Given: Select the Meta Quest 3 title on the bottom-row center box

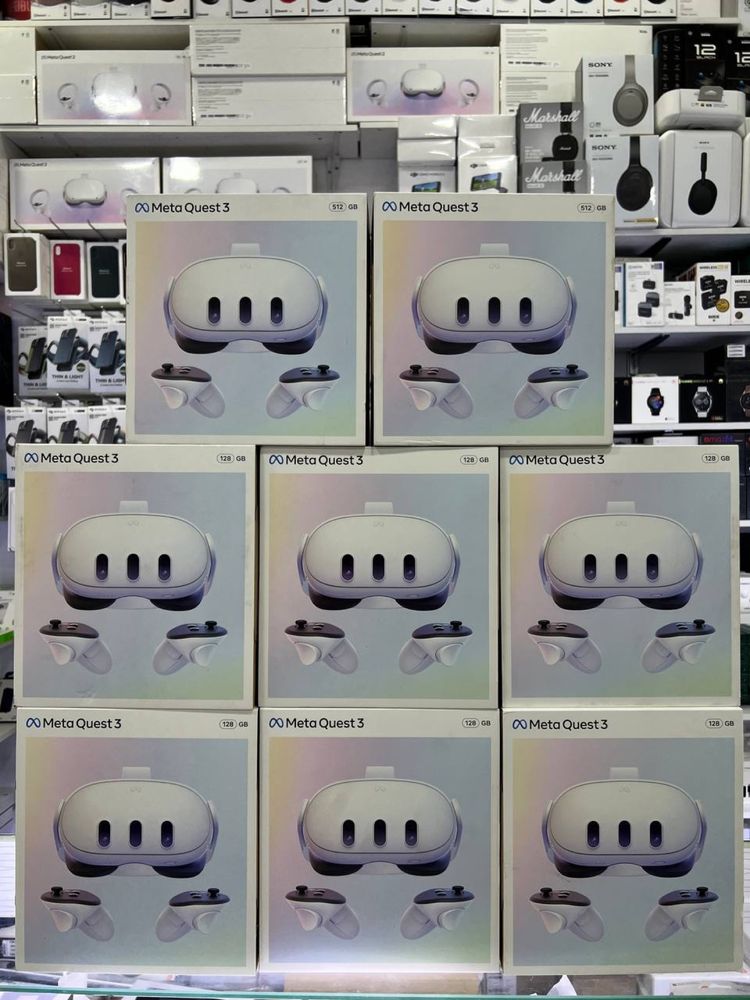Looking at the screenshot, I should [317, 723].
